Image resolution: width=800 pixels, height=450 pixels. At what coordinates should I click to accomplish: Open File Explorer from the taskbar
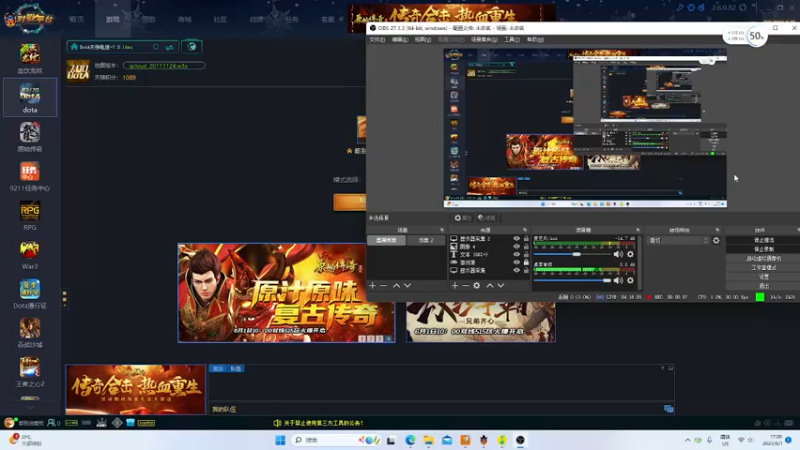429,440
